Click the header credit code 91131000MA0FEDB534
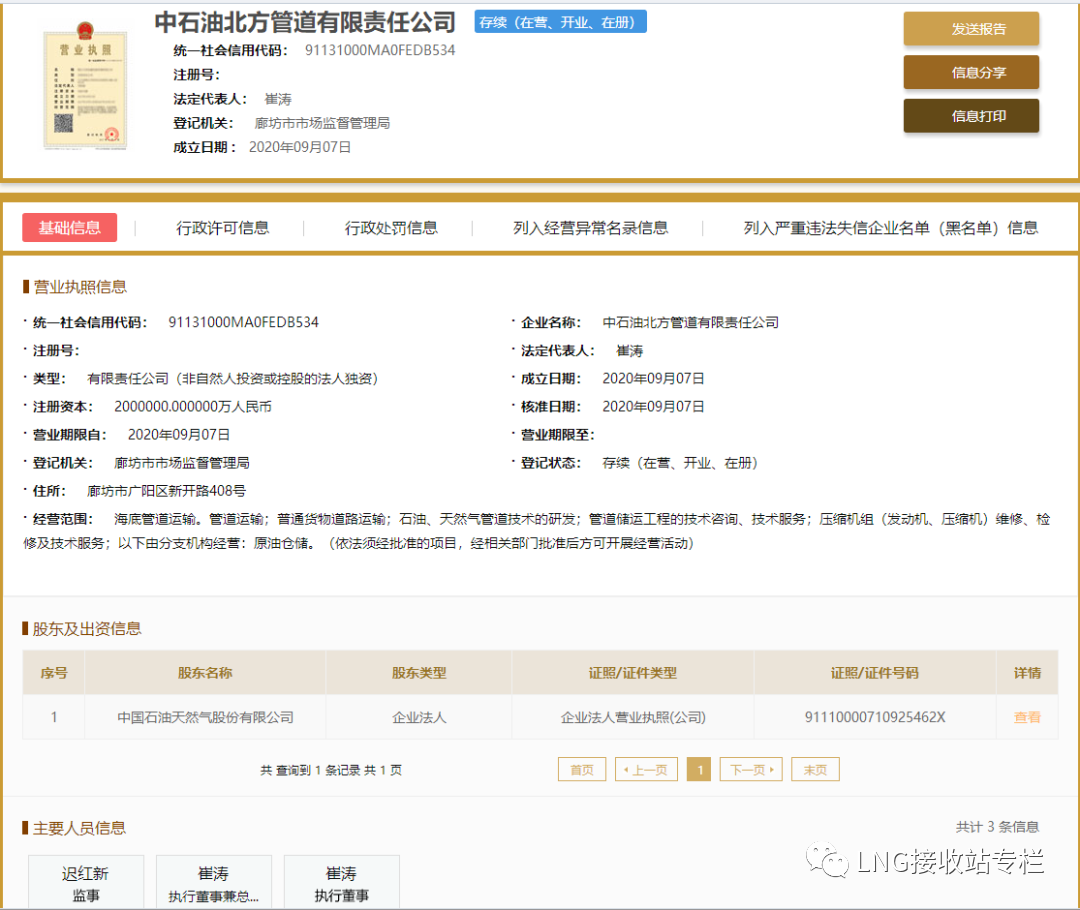The image size is (1080, 910). 380,50
